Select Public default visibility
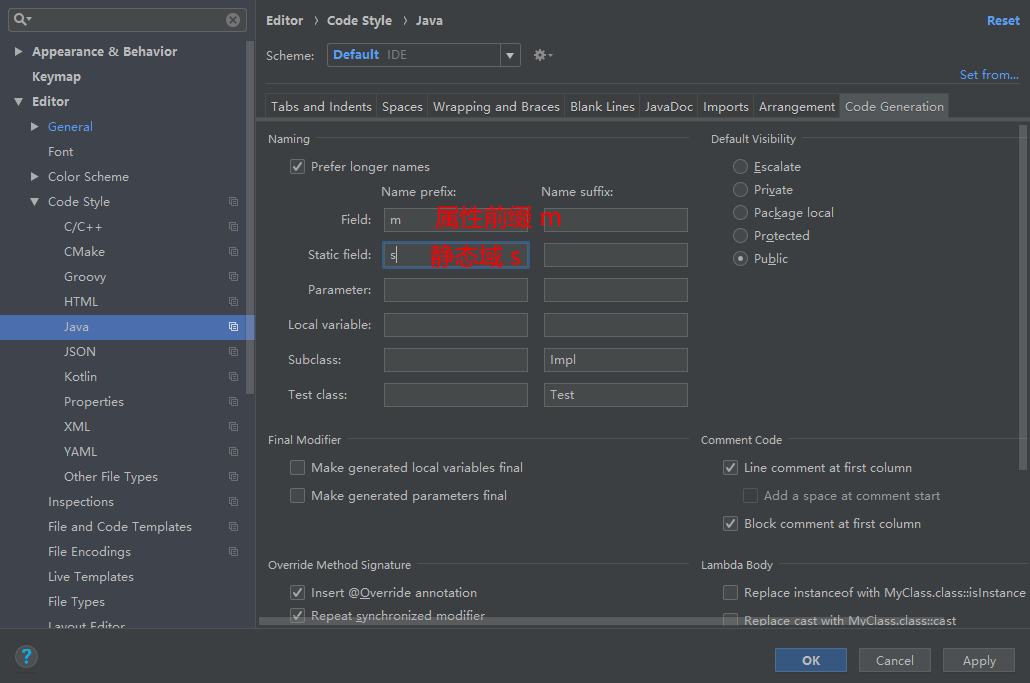Screen dimensions: 1030x683 740,259
